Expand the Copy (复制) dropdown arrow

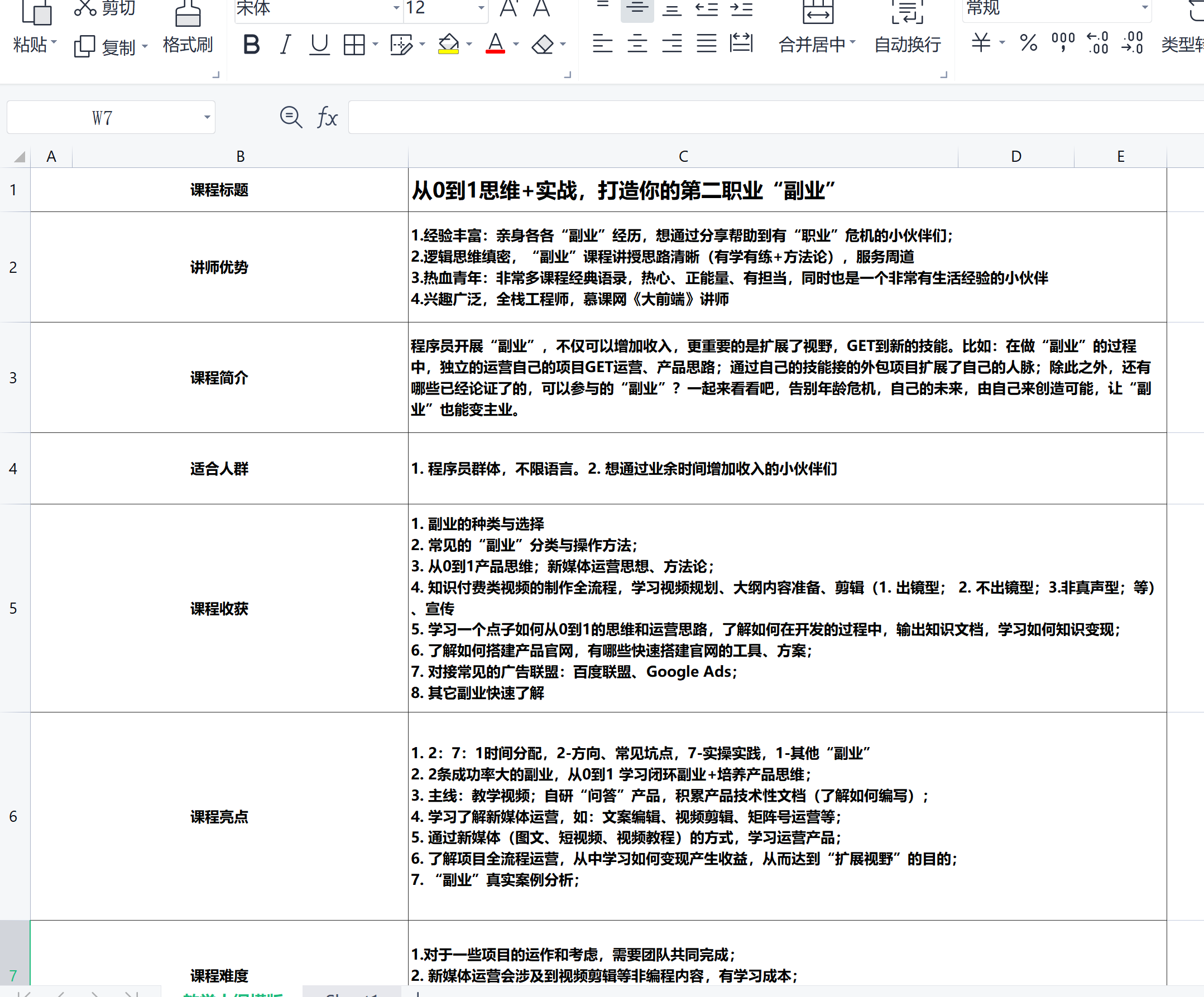145,46
